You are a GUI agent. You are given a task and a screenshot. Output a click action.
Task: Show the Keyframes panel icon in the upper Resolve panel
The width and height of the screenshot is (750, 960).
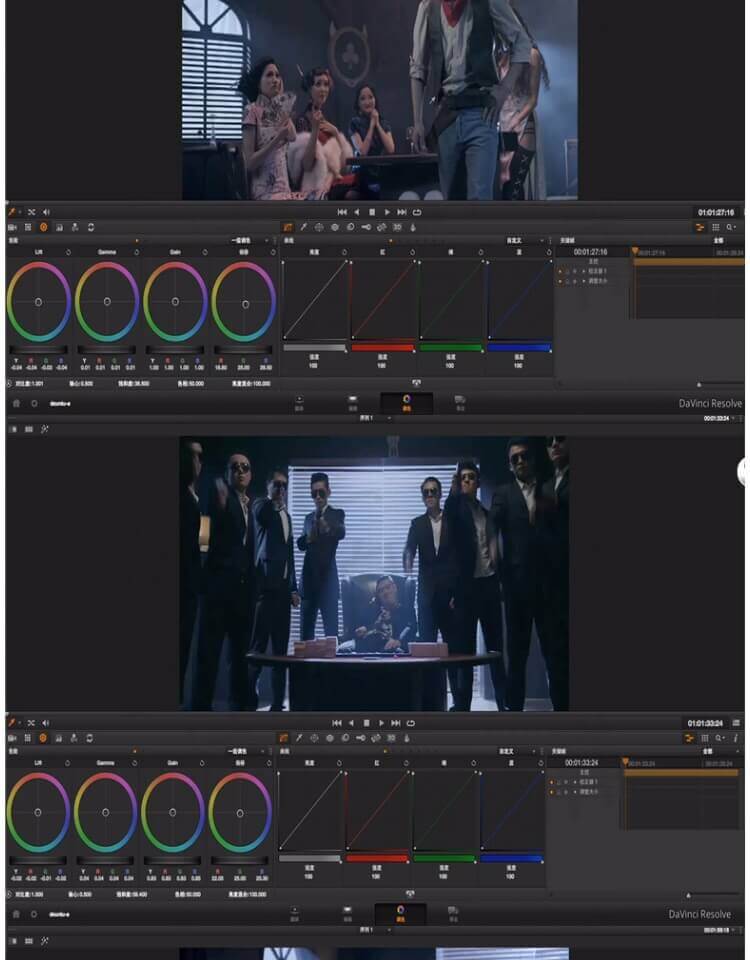[700, 227]
